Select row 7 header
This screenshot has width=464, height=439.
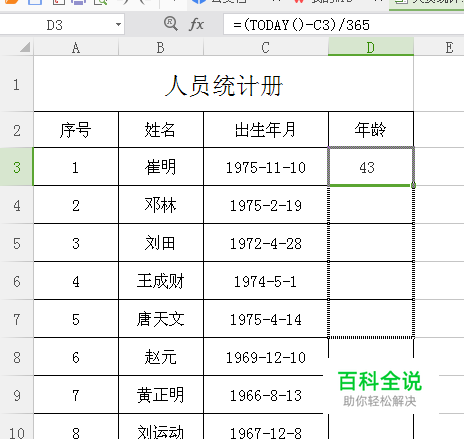(16, 319)
